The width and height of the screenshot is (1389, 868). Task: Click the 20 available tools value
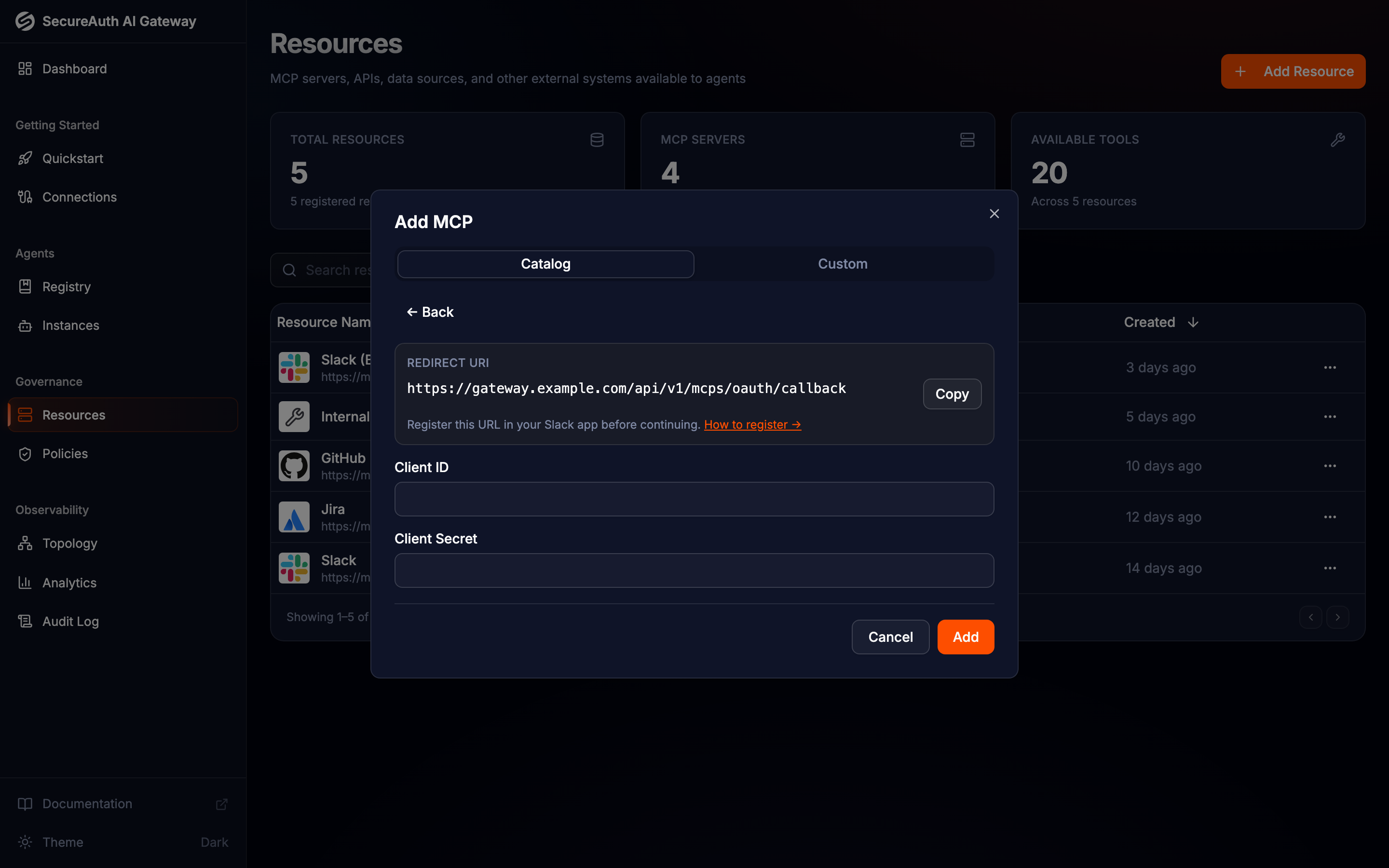tap(1049, 173)
